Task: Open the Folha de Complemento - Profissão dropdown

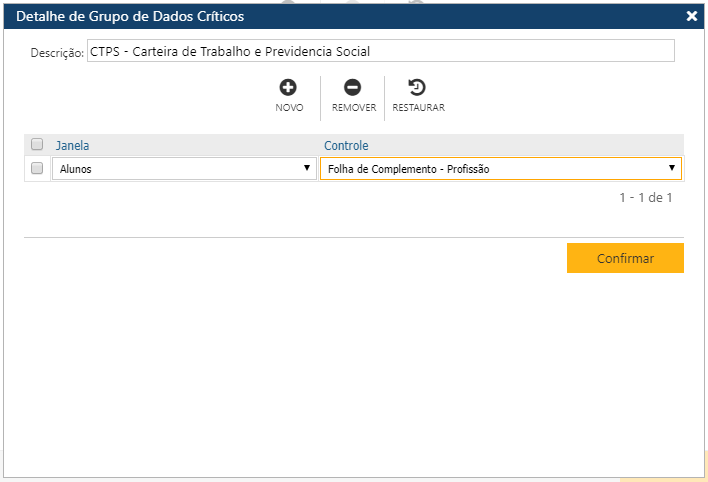Action: coord(495,169)
